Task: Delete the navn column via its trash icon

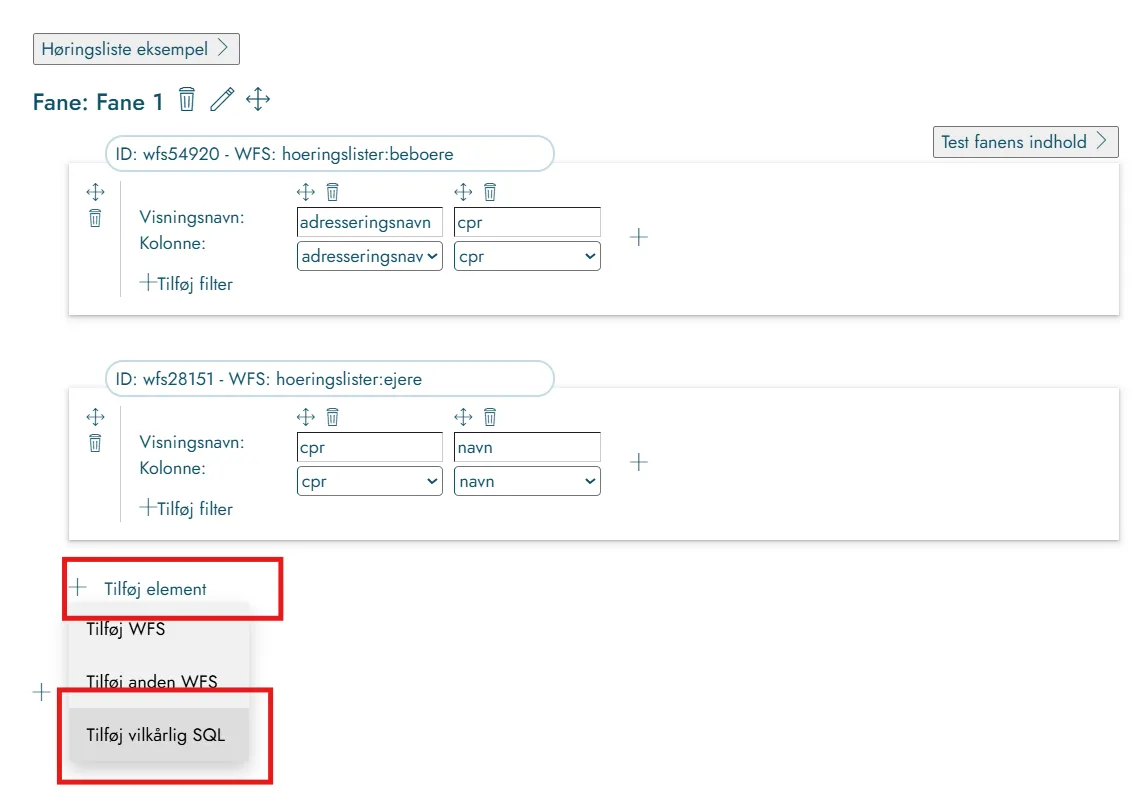Action: click(490, 418)
